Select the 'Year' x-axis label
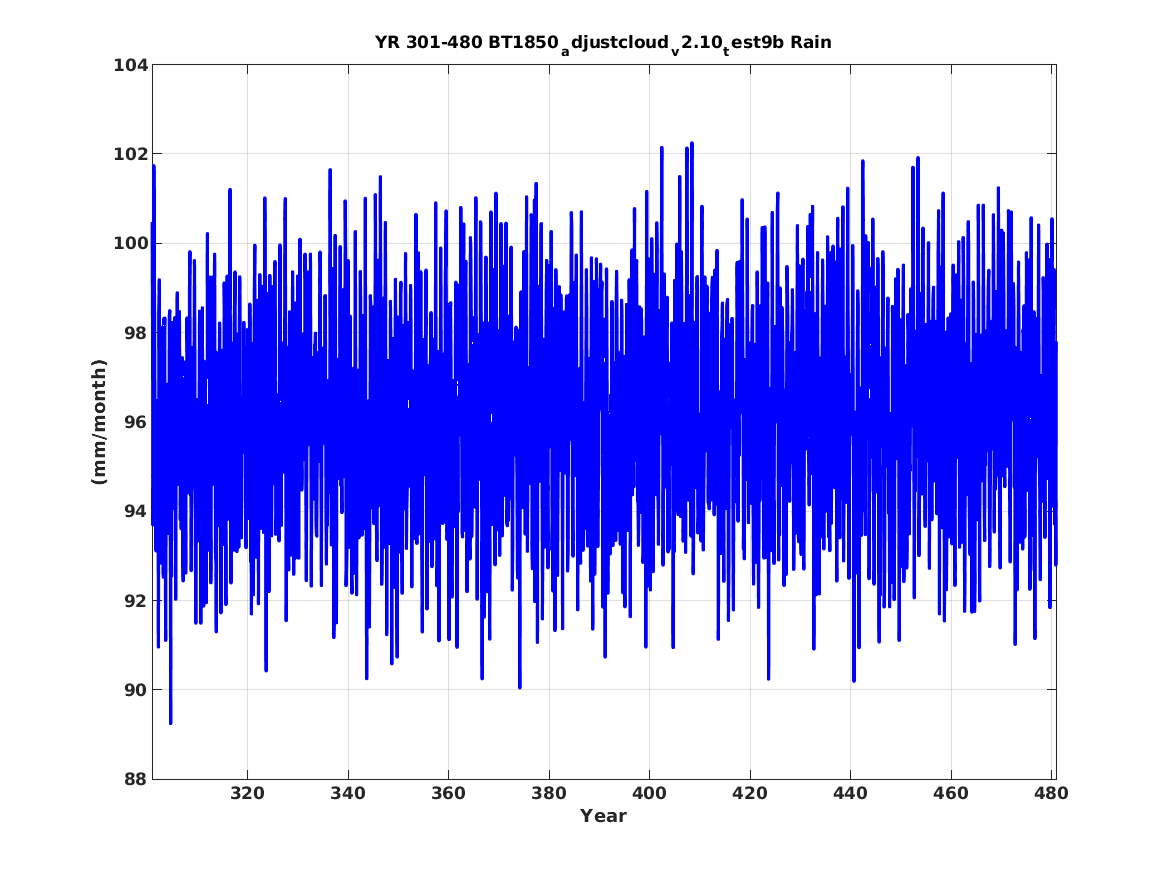Viewport: 1167px width, 875px height. [603, 816]
